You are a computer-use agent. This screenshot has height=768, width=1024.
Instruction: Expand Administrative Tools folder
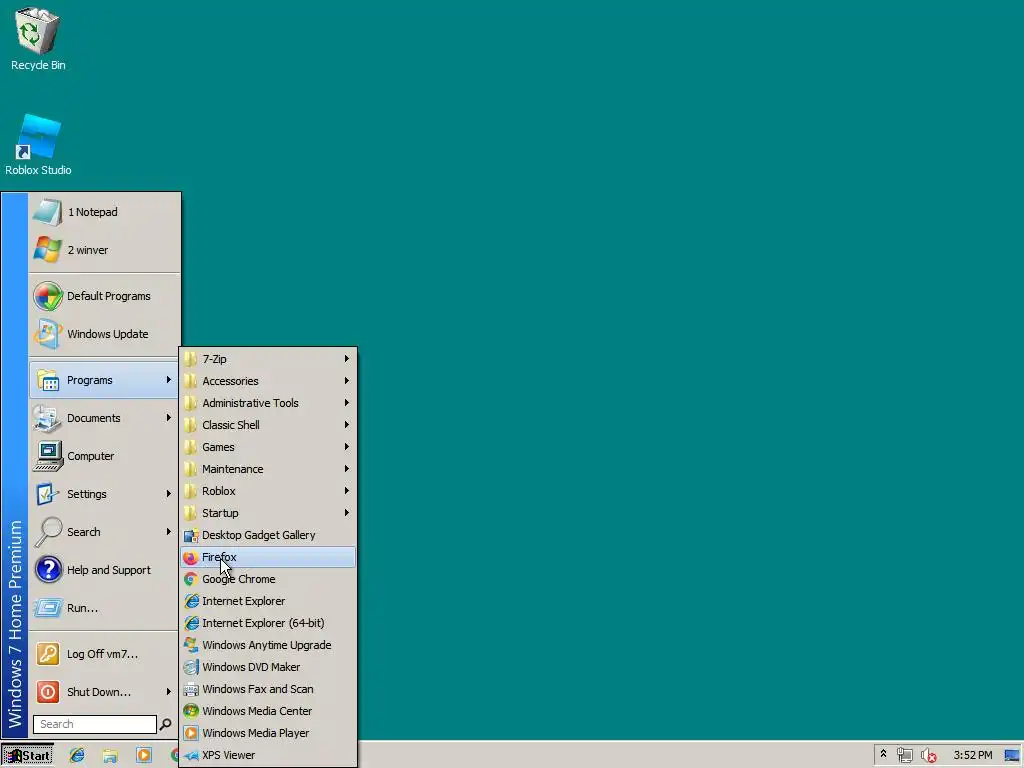click(x=268, y=403)
